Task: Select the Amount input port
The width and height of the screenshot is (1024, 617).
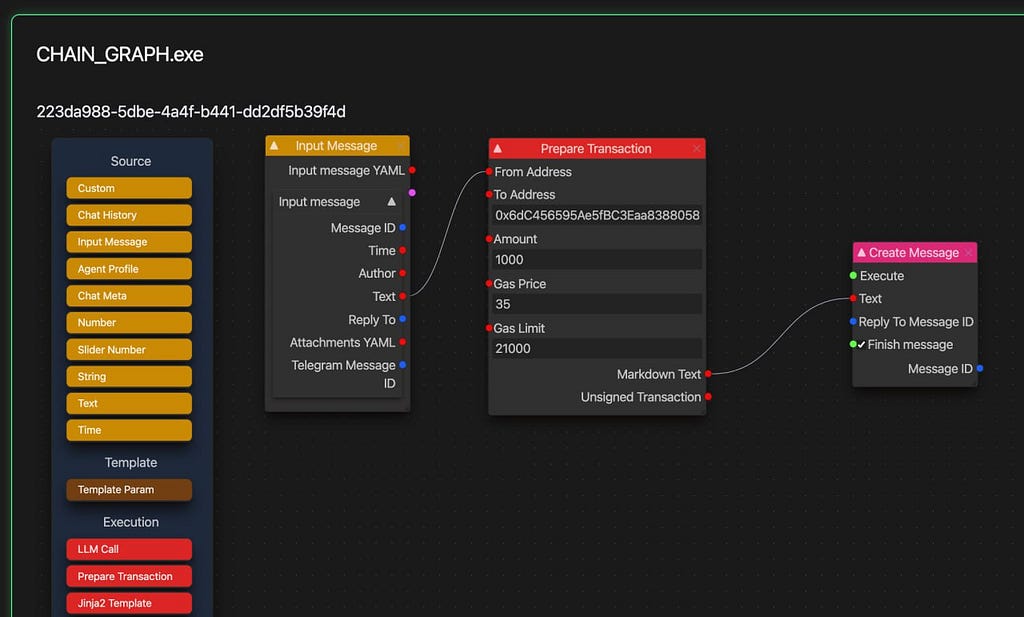Action: 489,239
